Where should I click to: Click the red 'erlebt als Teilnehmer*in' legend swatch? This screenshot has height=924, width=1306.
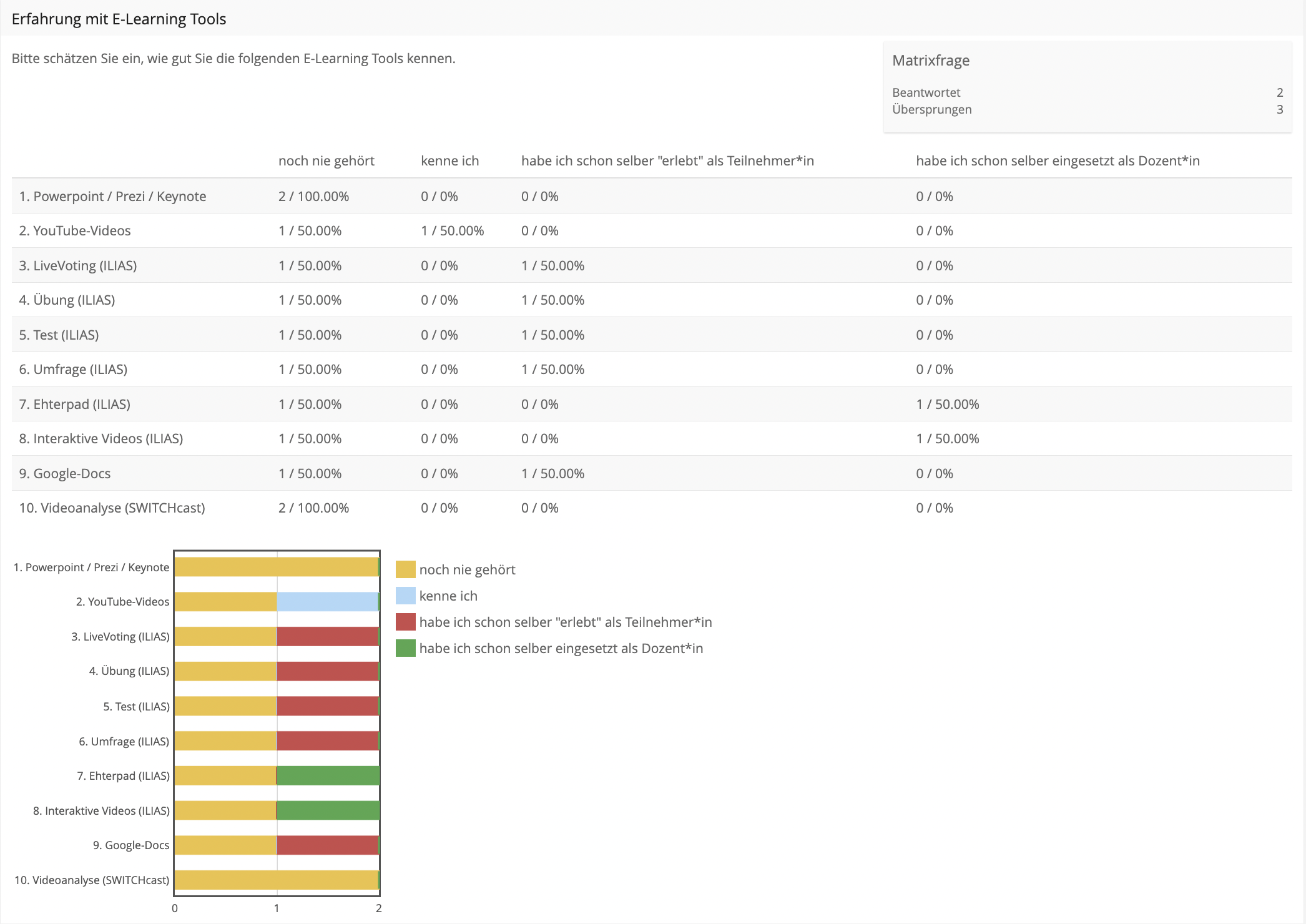coord(405,622)
